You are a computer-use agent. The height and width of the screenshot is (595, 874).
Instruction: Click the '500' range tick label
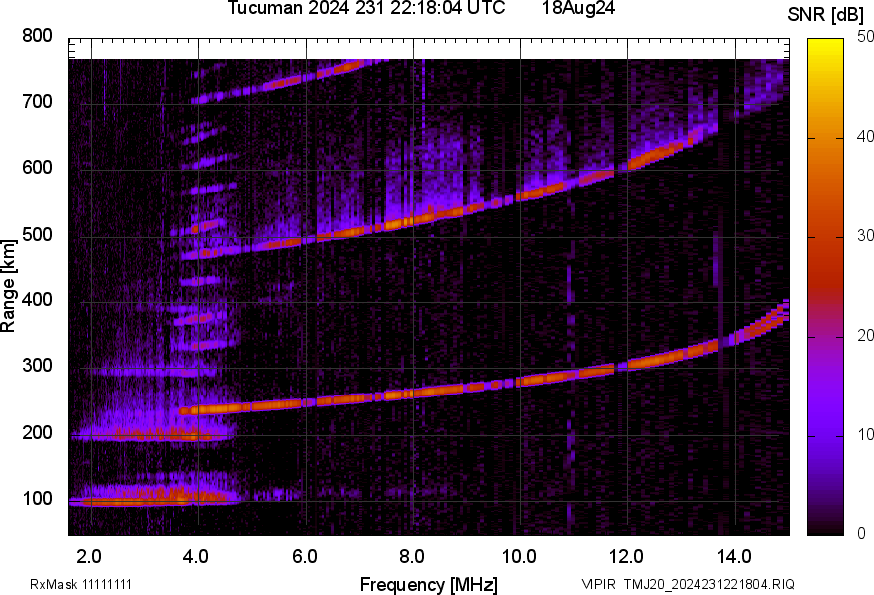(37, 234)
